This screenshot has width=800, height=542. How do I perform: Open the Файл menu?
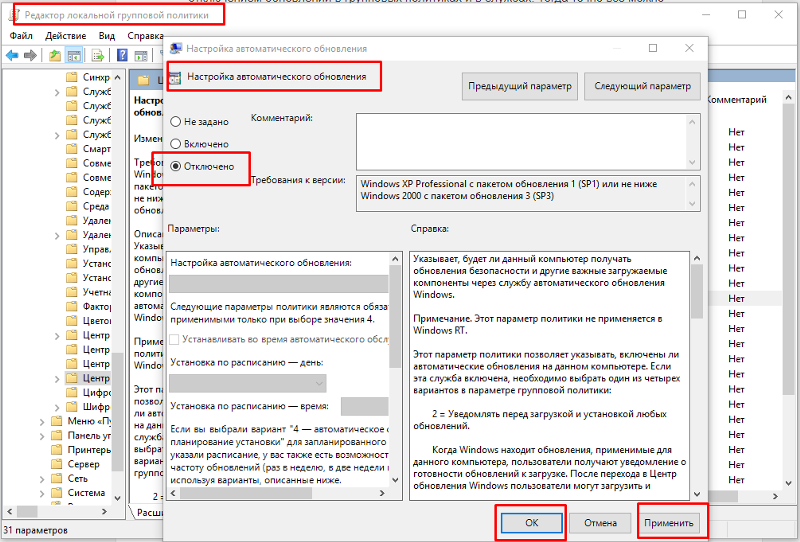tap(21, 36)
